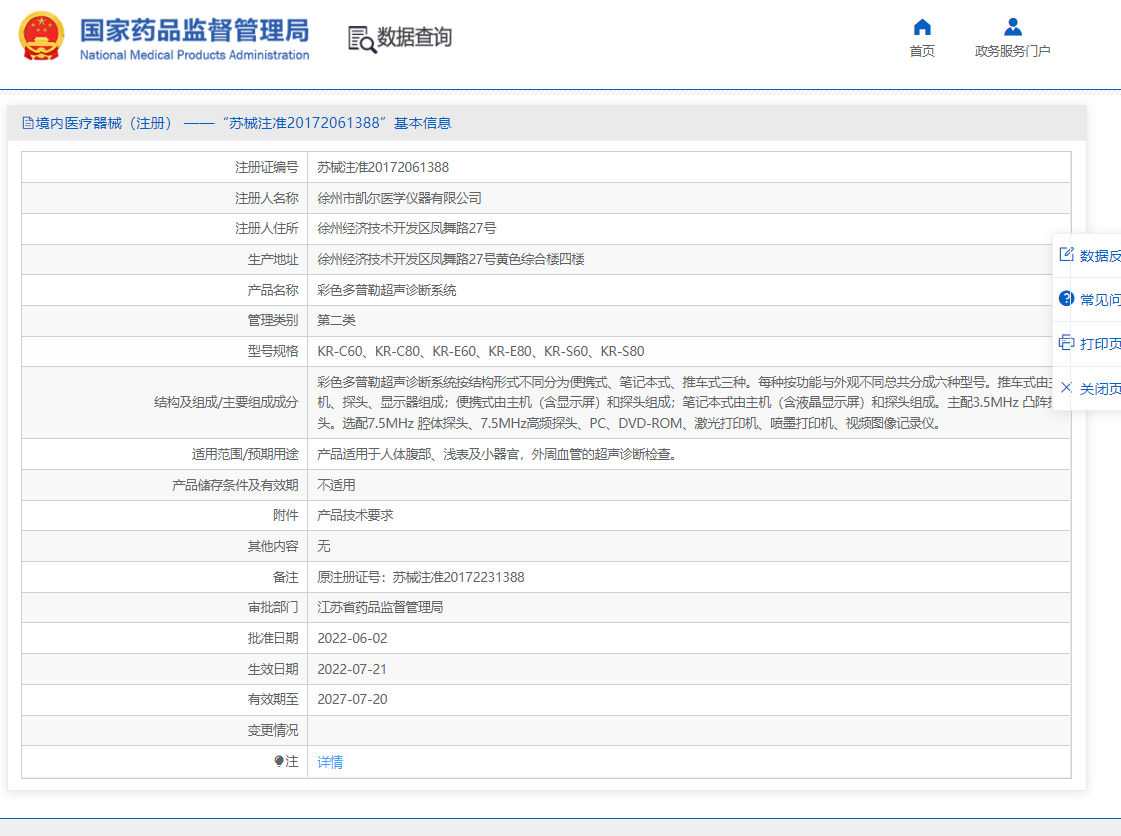1121x836 pixels.
Task: Click National Medical Products Administration text
Action: (195, 56)
